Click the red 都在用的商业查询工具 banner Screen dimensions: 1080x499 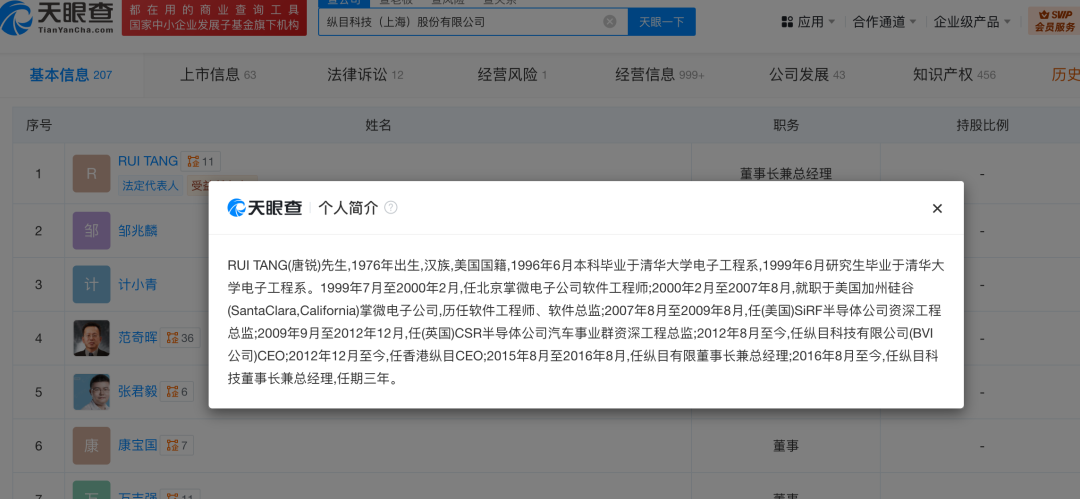click(x=214, y=18)
